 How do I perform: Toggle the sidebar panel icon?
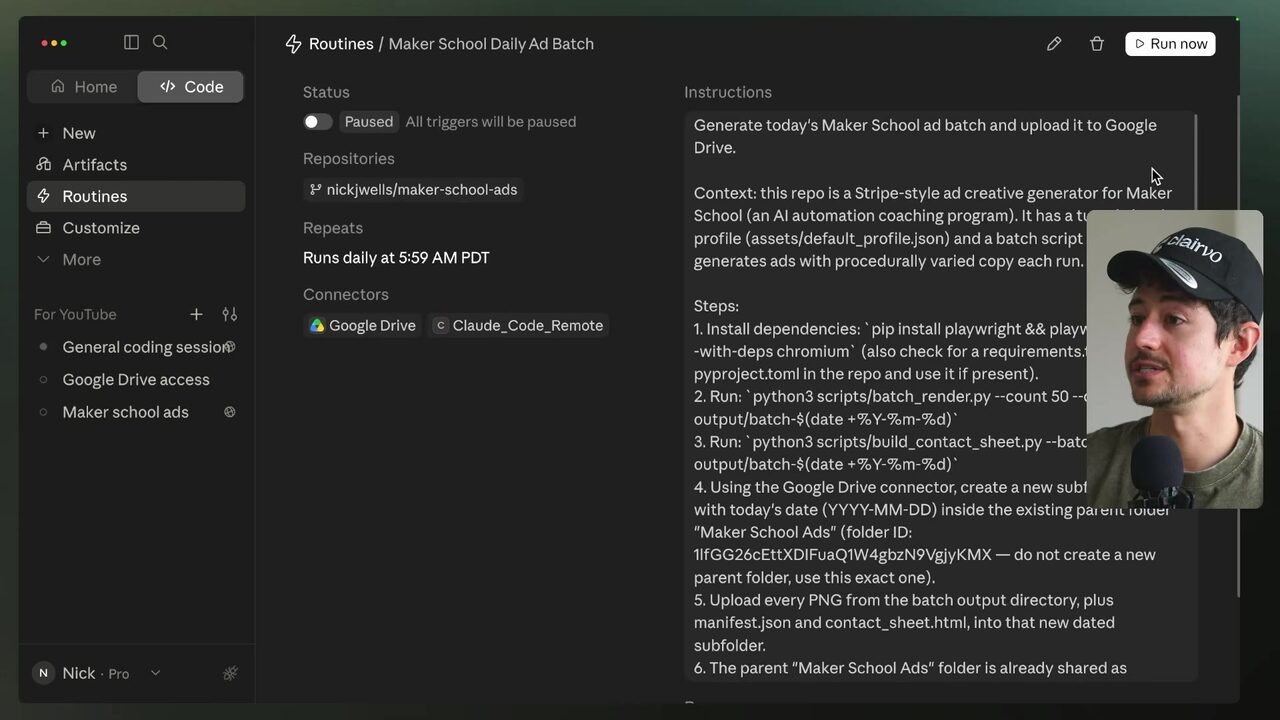click(131, 42)
